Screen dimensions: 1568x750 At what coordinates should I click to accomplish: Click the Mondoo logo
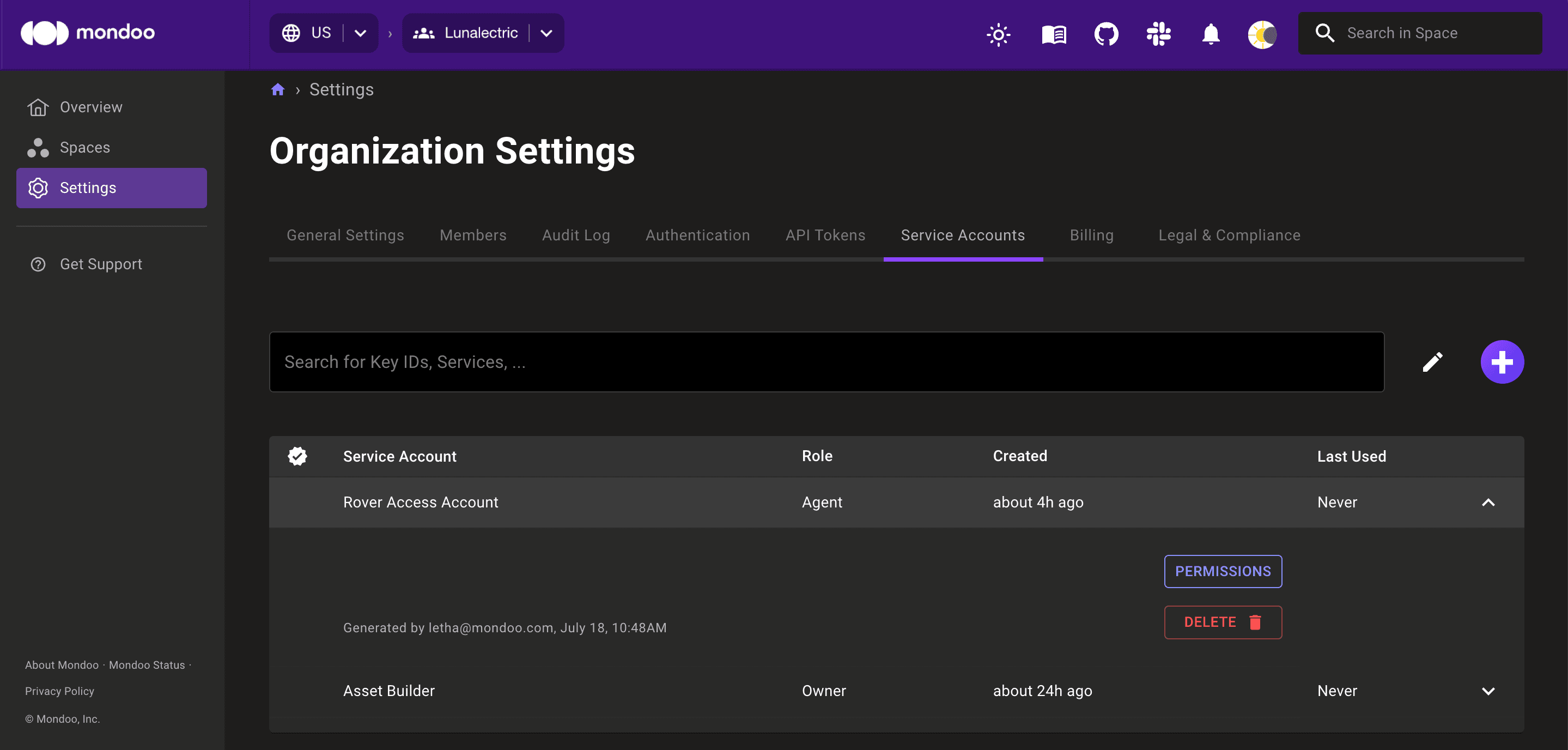point(87,32)
